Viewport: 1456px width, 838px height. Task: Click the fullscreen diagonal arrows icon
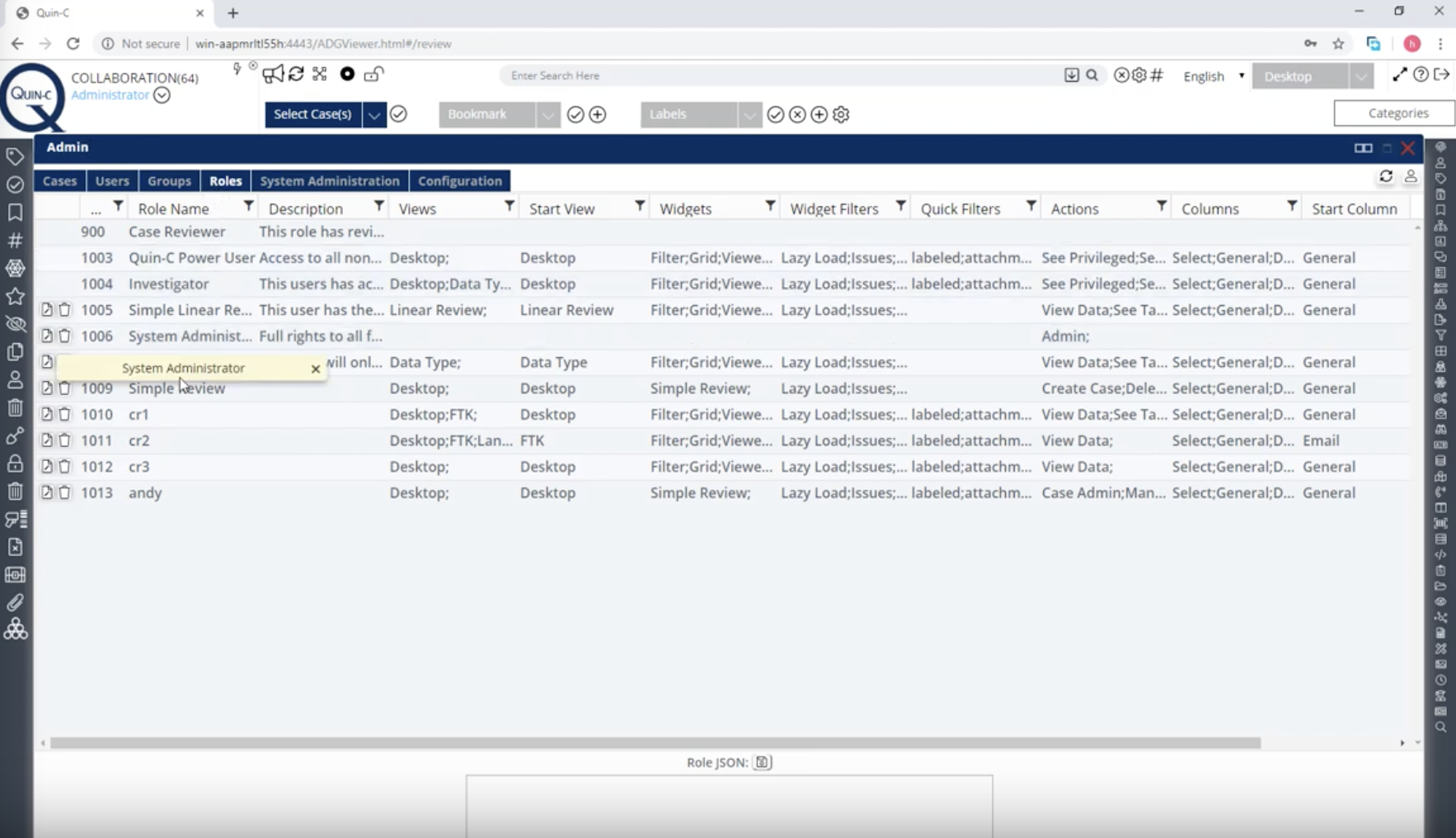[x=1400, y=74]
